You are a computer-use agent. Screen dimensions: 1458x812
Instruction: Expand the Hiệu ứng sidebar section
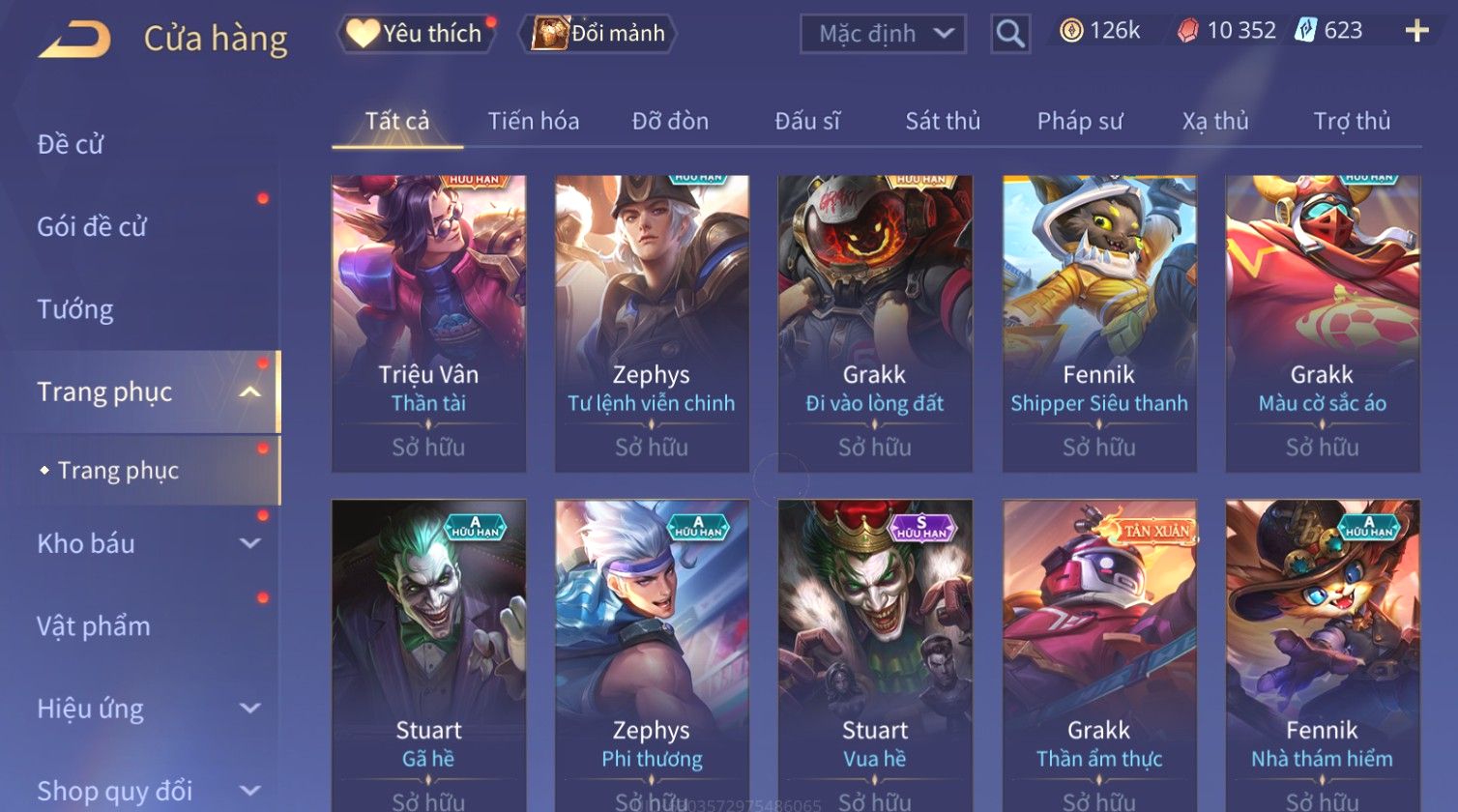249,709
